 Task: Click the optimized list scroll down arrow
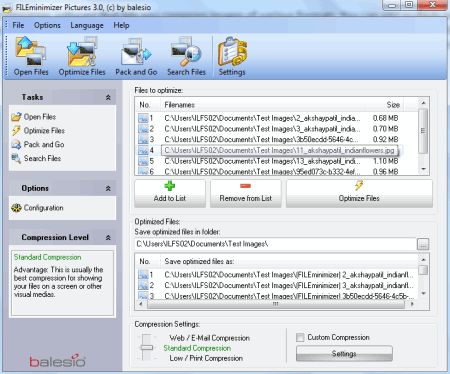coord(423,293)
